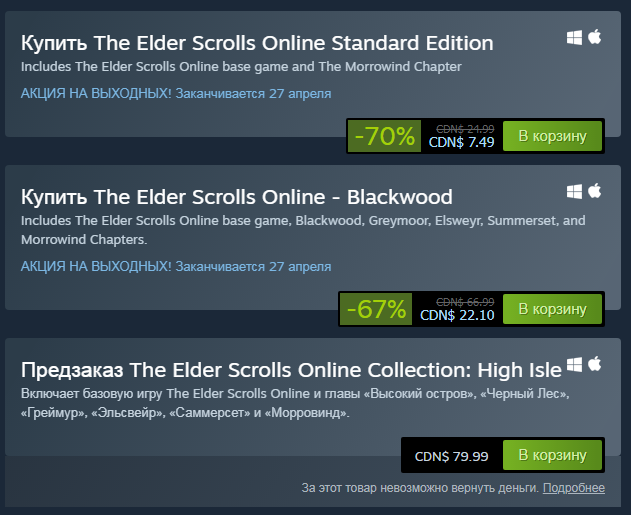
Task: Add Standard Edition to cart
Action: 553,136
